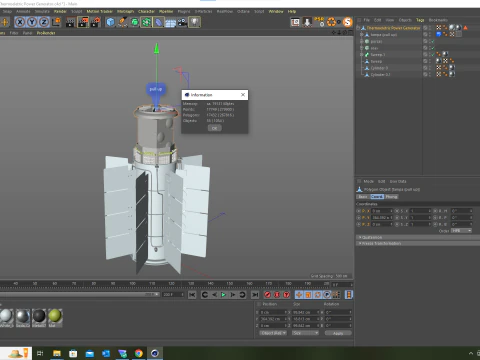
Task: Toggle visibility dots for Thermoelectric Power Generator
Action: [430, 28]
